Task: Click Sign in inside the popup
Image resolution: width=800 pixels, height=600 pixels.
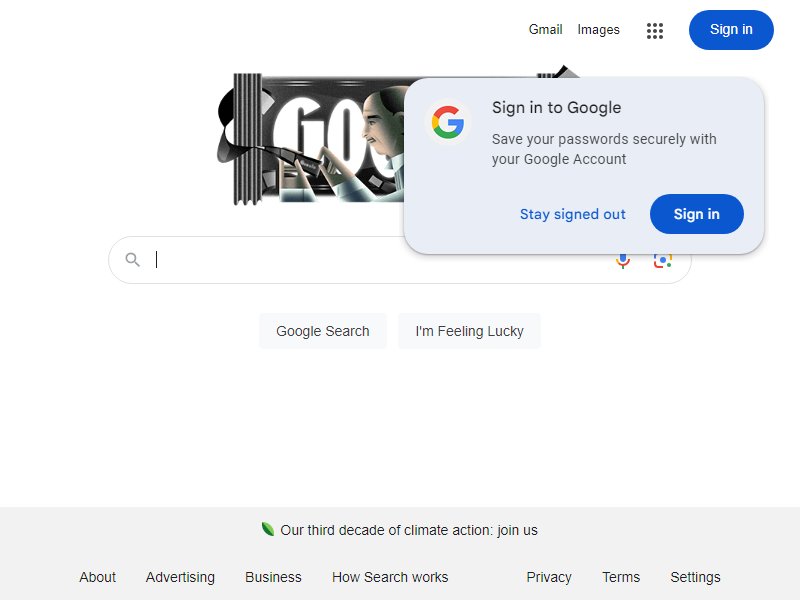Action: [x=696, y=214]
